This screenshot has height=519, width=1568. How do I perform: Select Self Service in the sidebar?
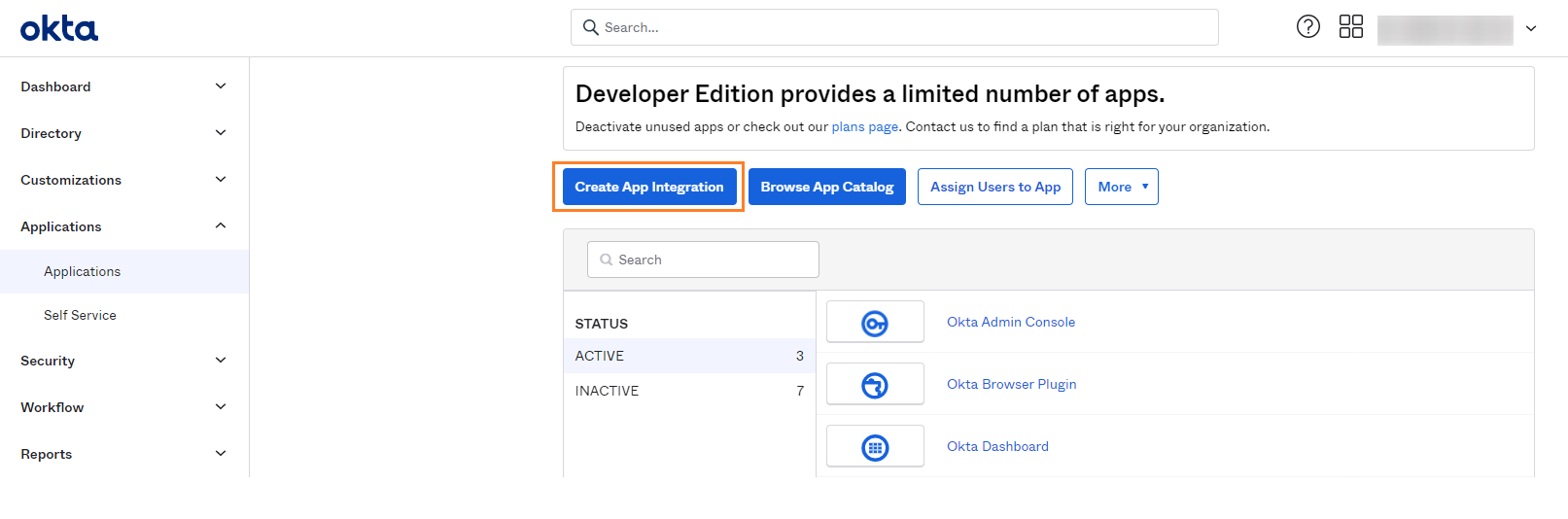[80, 315]
